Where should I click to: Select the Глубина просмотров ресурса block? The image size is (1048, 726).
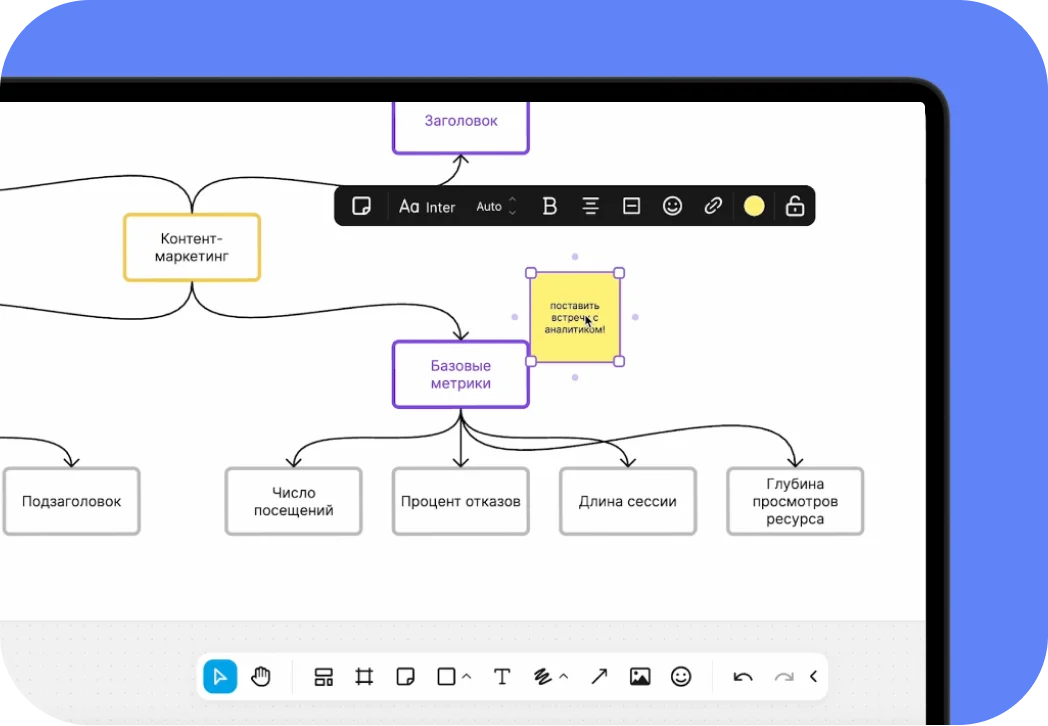coord(795,501)
